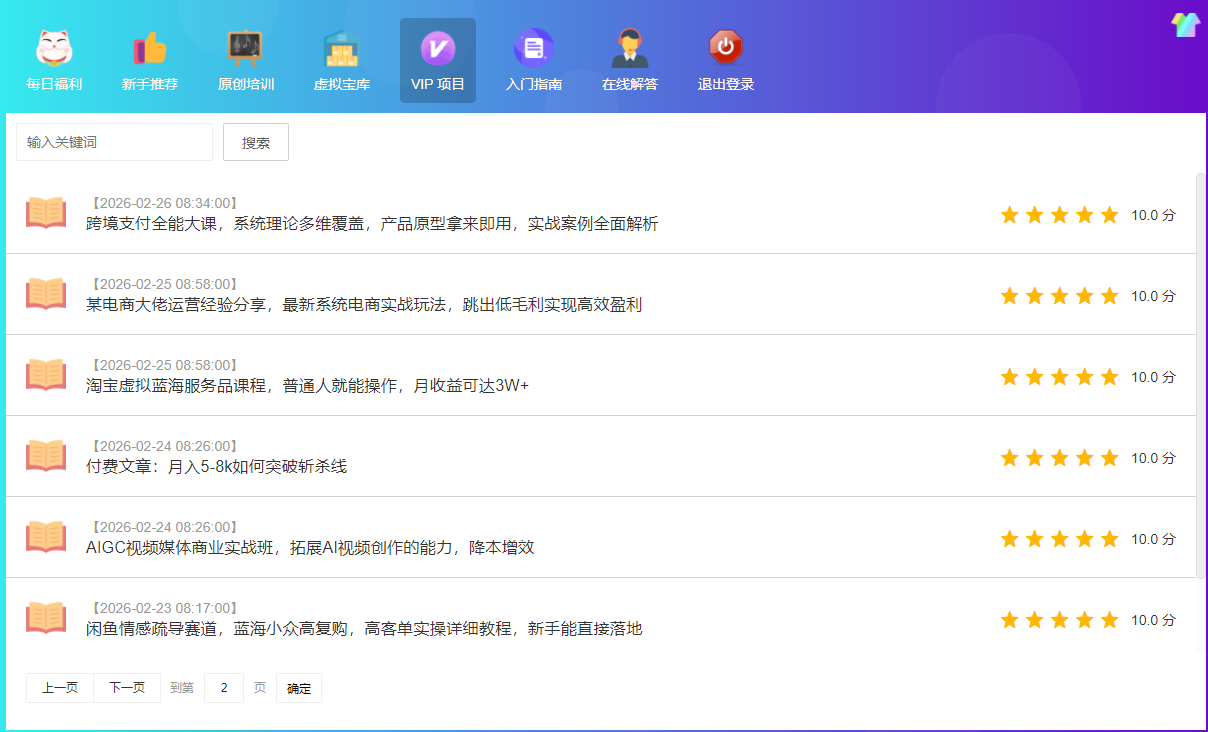Open the 原创培训 blackboard icon
1208x732 pixels.
click(x=245, y=49)
